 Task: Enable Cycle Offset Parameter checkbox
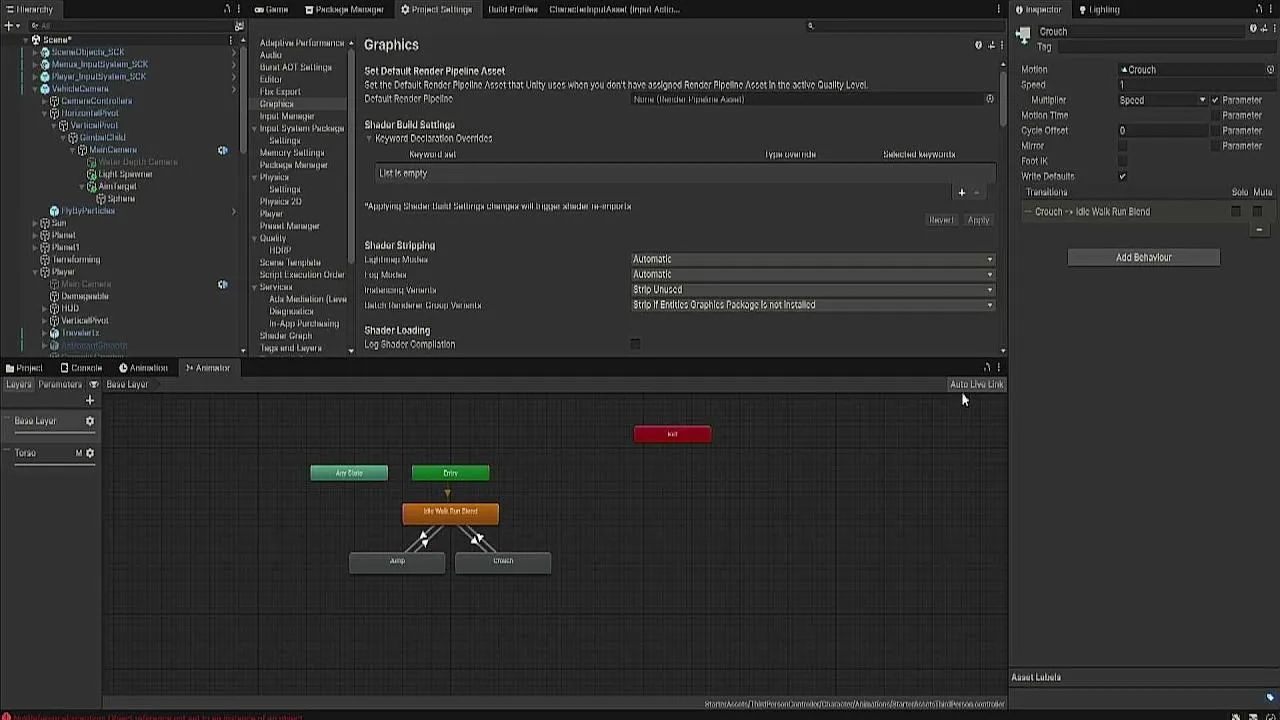pyautogui.click(x=1215, y=130)
